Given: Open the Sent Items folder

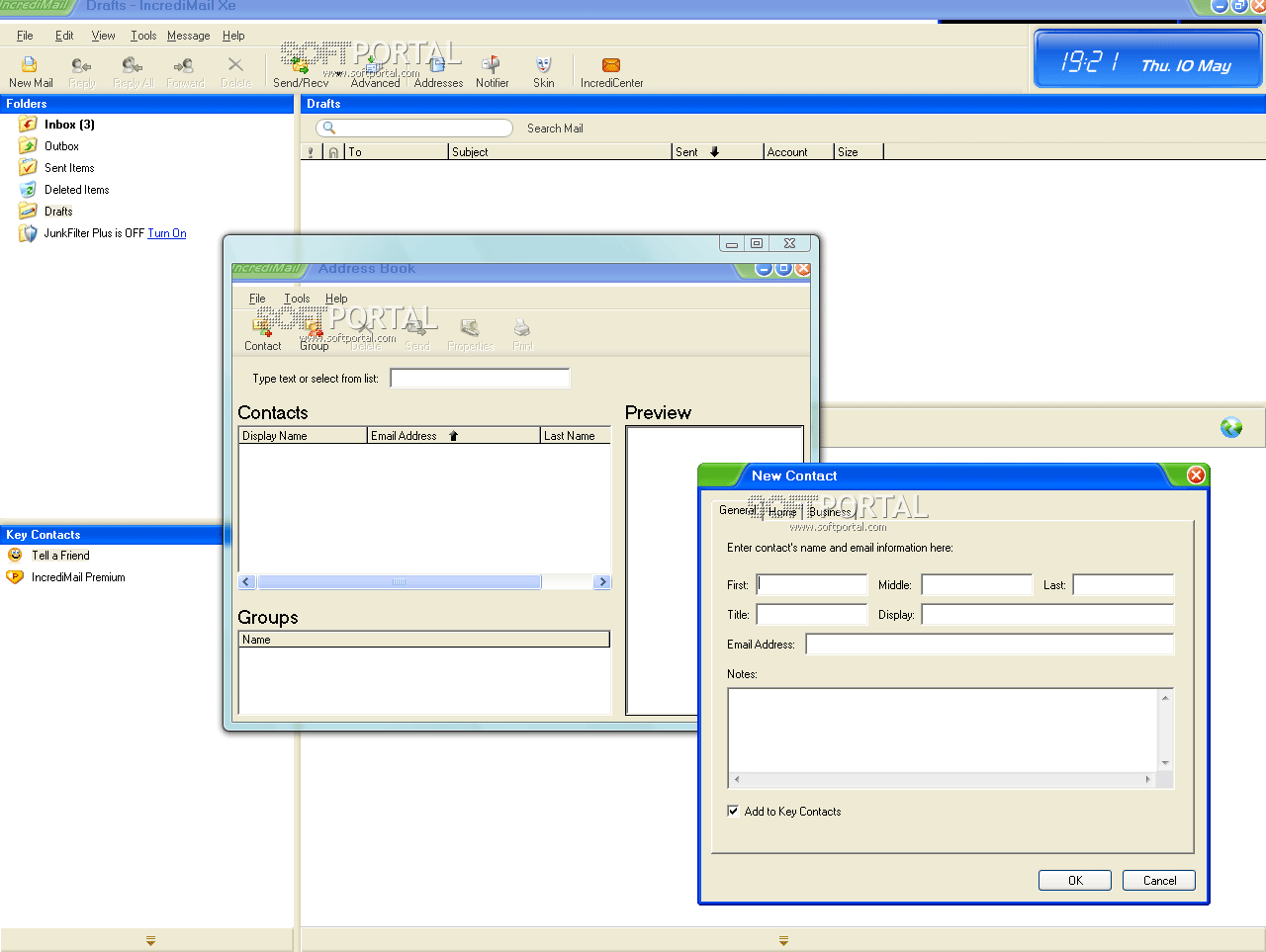Looking at the screenshot, I should point(69,168).
